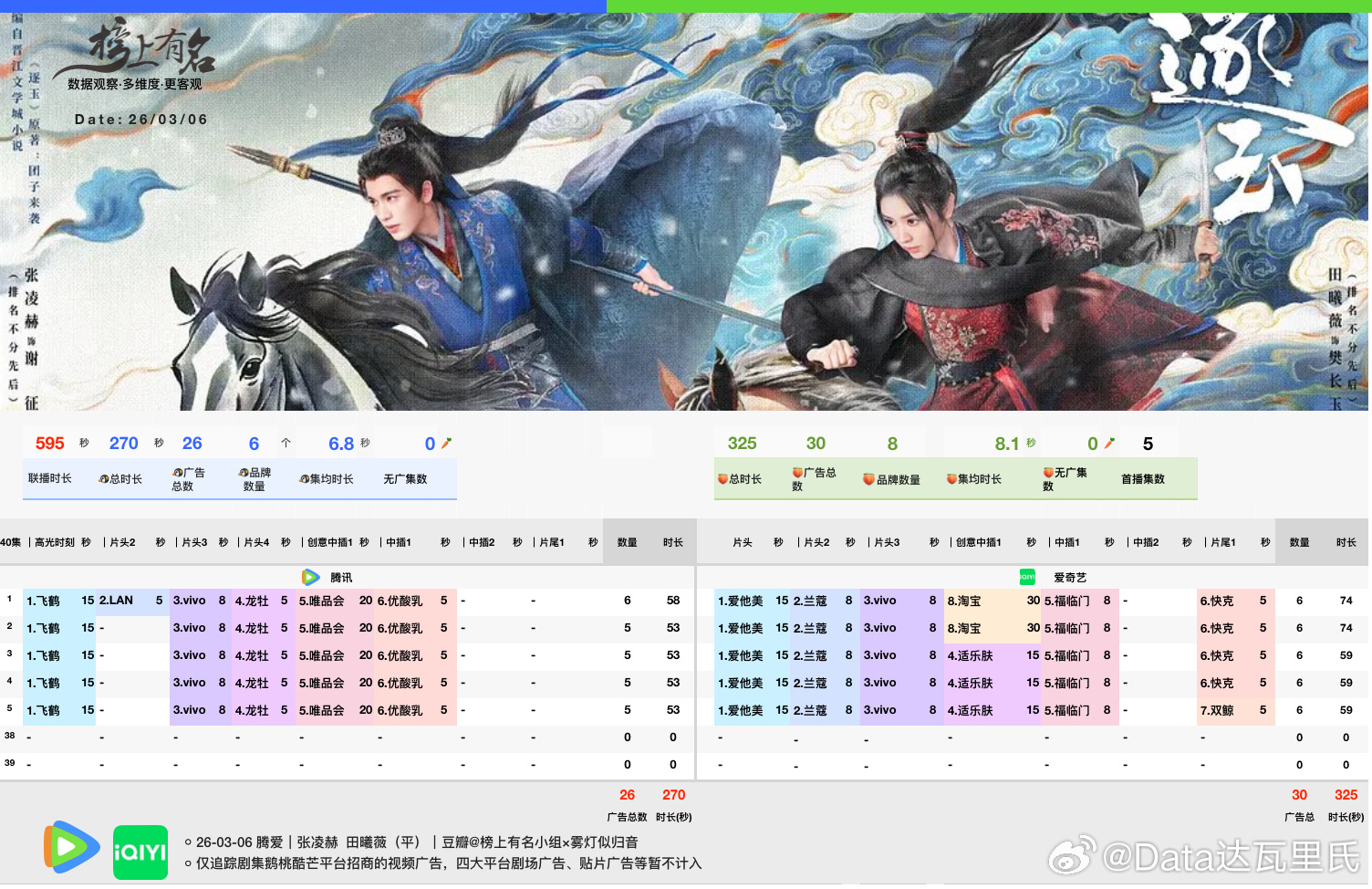Click the red 595 joint-broadcast duration value

pyautogui.click(x=50, y=444)
